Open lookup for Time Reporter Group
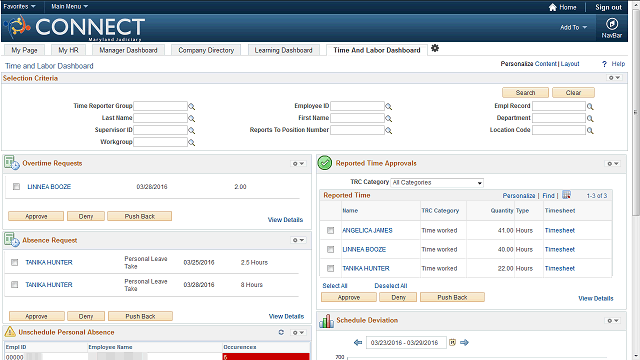Image resolution: width=640 pixels, height=360 pixels. pos(191,107)
